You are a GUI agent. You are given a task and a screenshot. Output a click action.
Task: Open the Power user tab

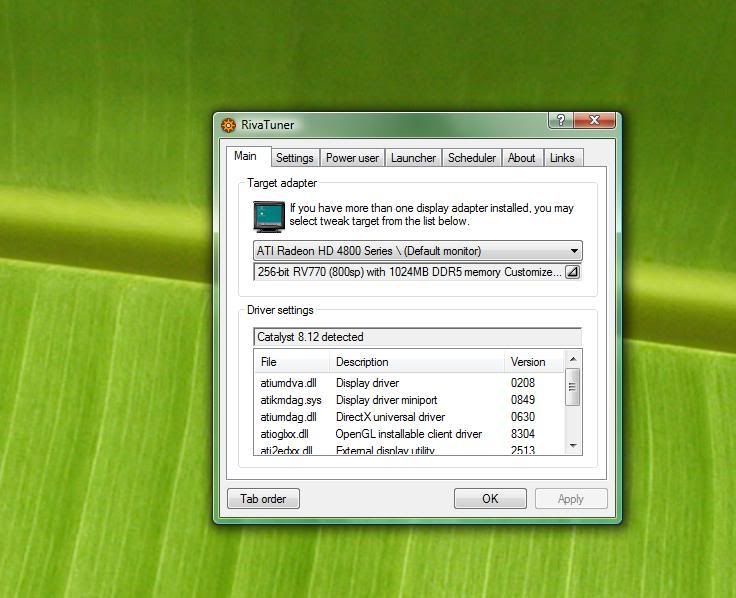pos(352,158)
